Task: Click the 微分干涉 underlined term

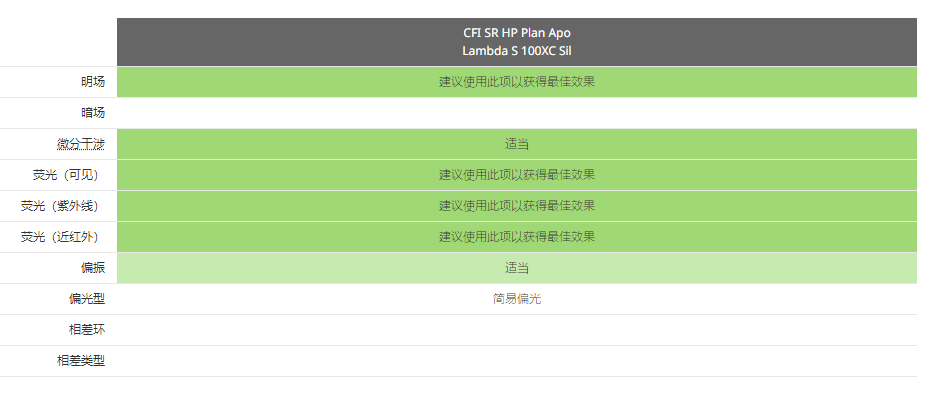Action: pos(81,144)
